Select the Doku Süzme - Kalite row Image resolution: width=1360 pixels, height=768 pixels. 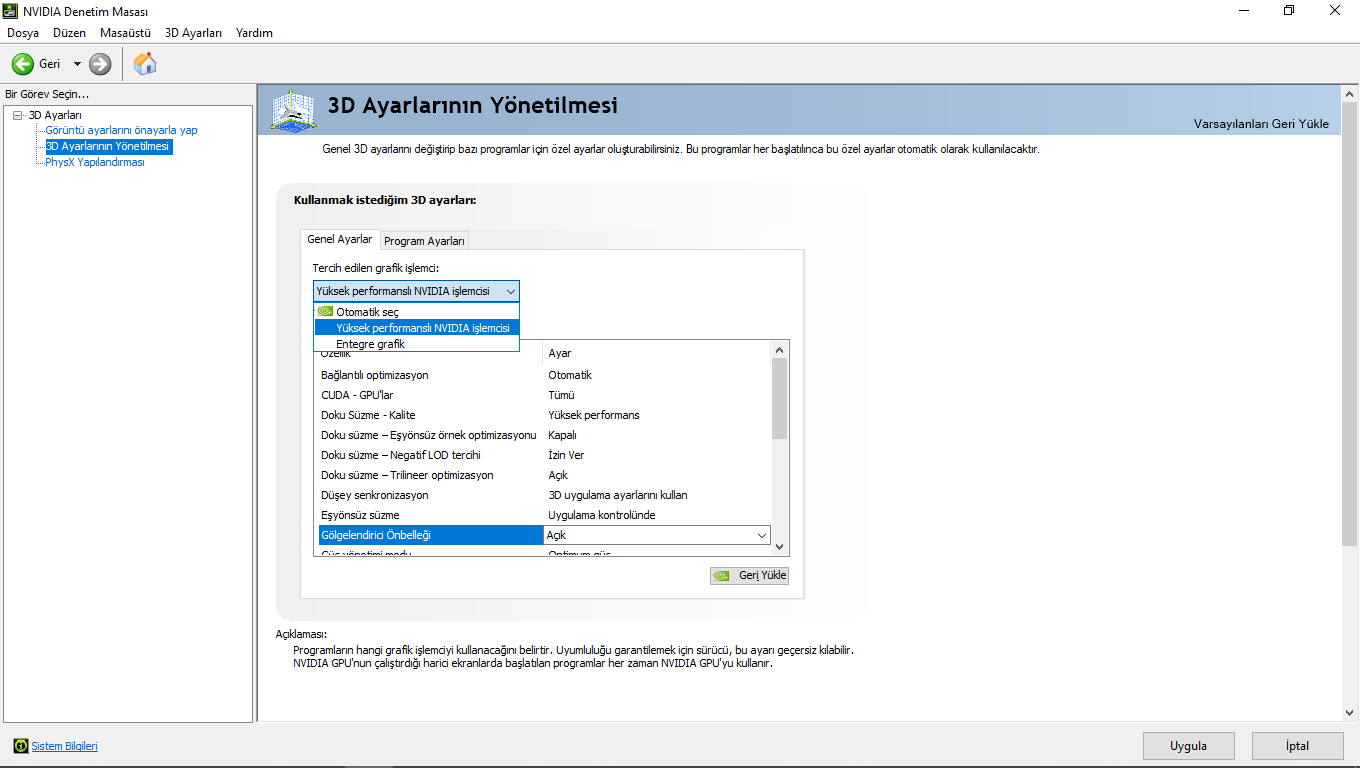pyautogui.click(x=544, y=415)
